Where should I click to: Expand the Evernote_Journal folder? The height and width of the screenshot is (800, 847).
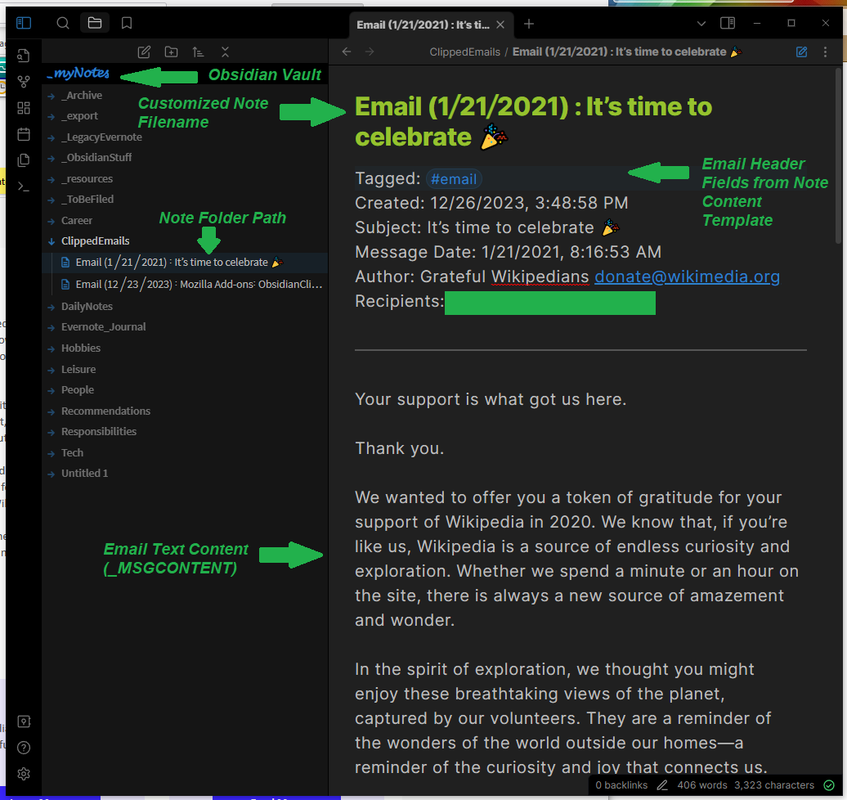tap(103, 327)
